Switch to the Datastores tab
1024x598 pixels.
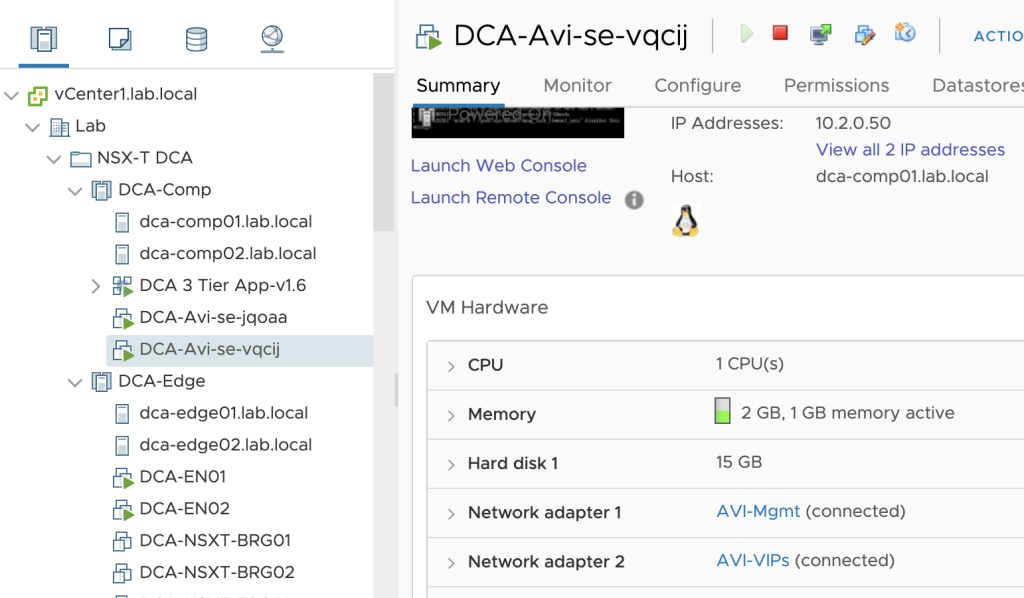[978, 86]
